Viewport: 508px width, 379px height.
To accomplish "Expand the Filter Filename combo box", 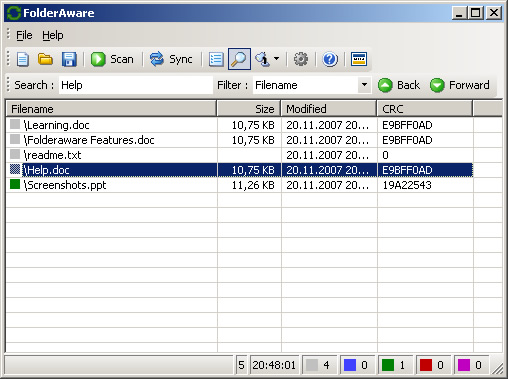I will tap(364, 85).
